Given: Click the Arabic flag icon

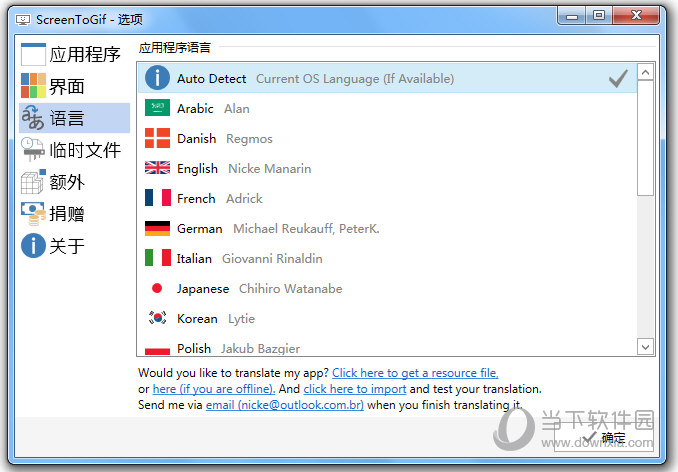Looking at the screenshot, I should pos(157,108).
